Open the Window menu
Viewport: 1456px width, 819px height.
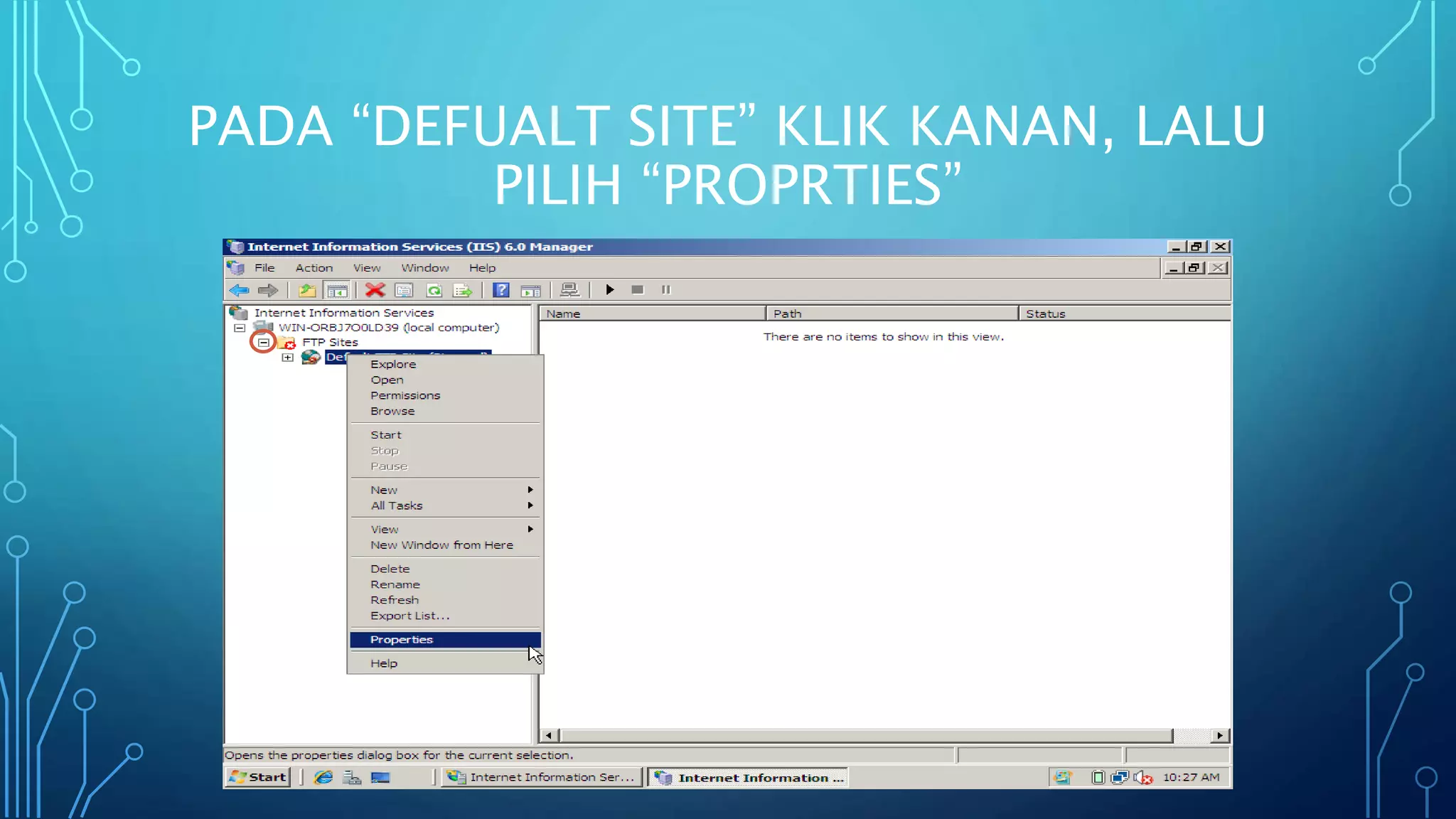[x=425, y=268]
